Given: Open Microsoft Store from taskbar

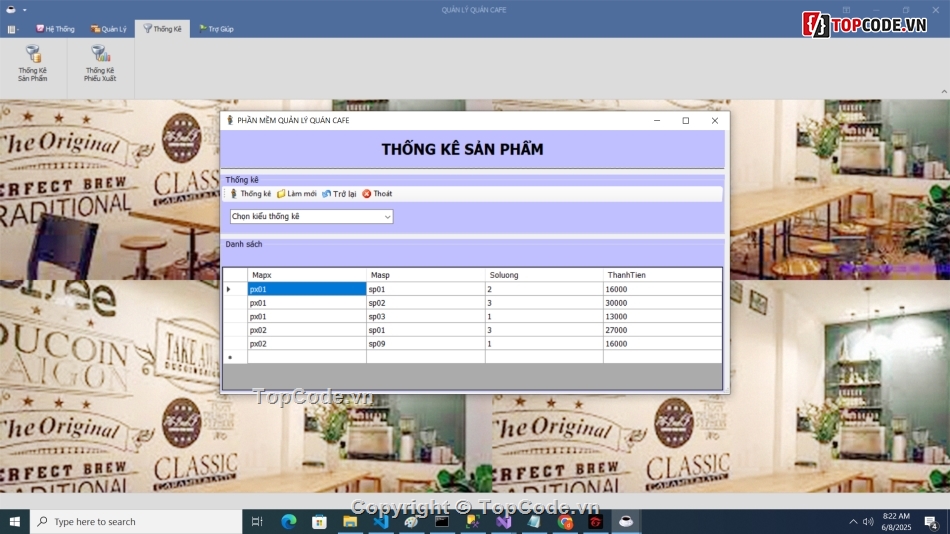Looking at the screenshot, I should [319, 521].
